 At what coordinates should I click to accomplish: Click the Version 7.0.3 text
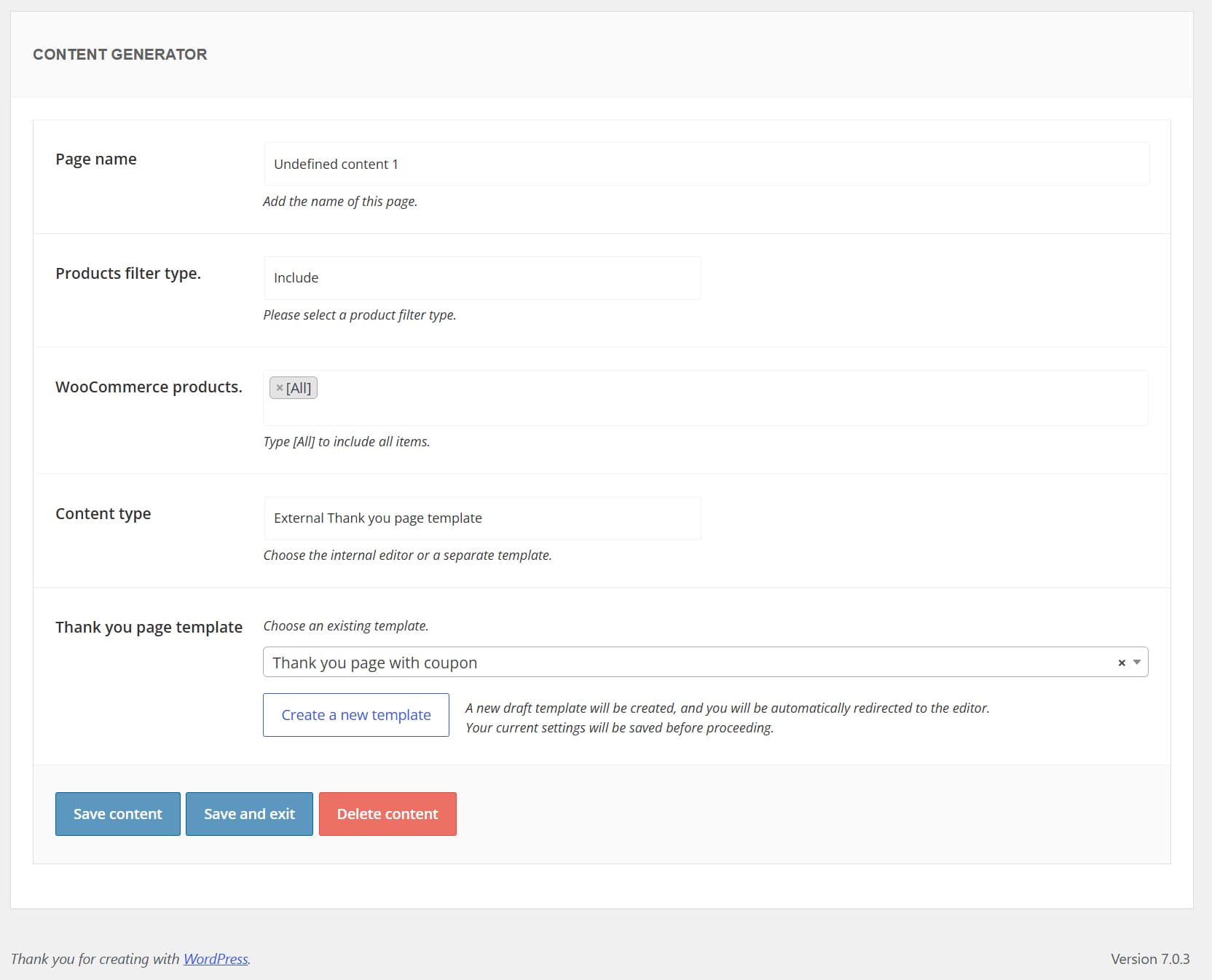click(1150, 959)
